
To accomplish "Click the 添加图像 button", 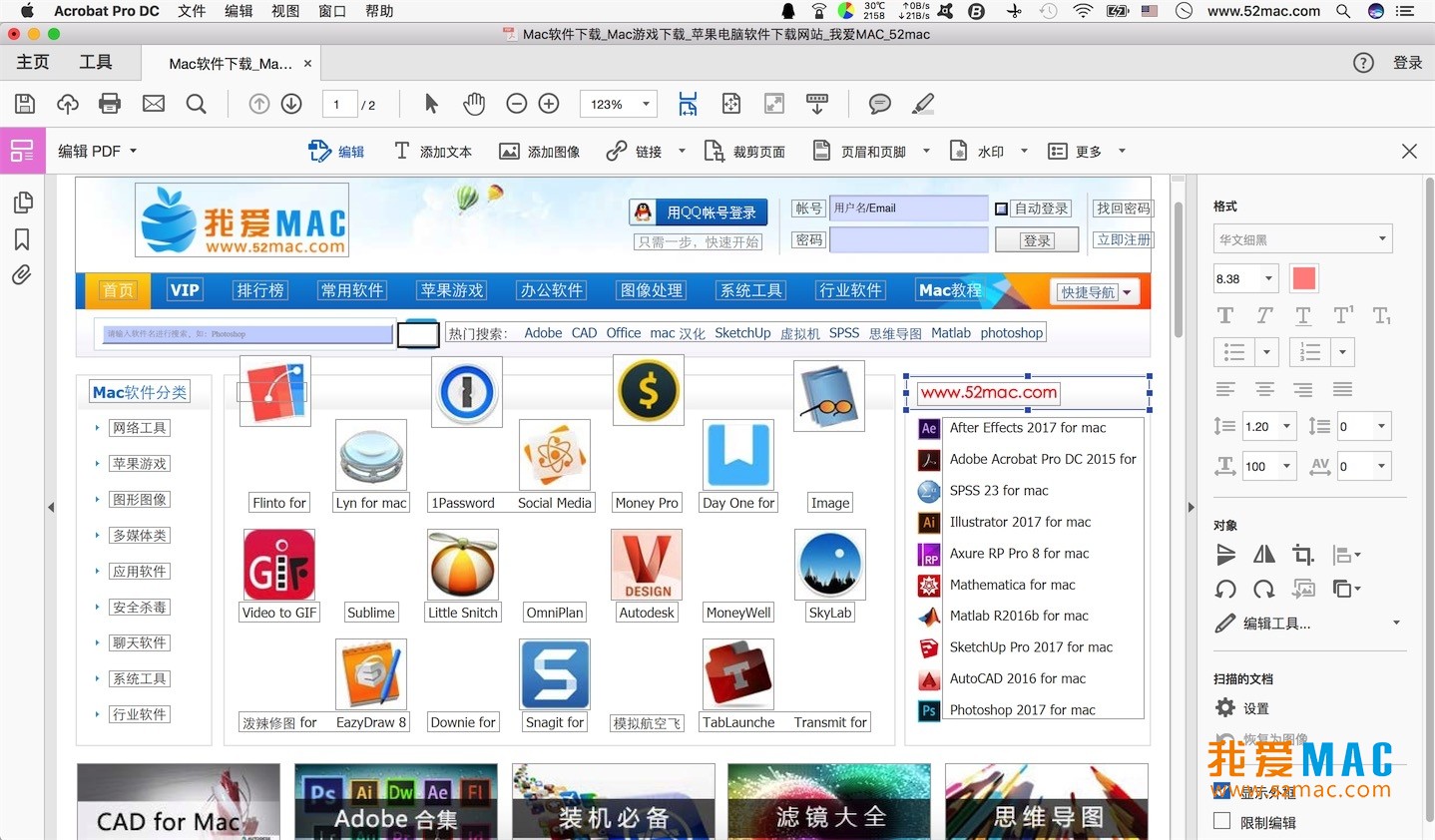I will (x=540, y=152).
